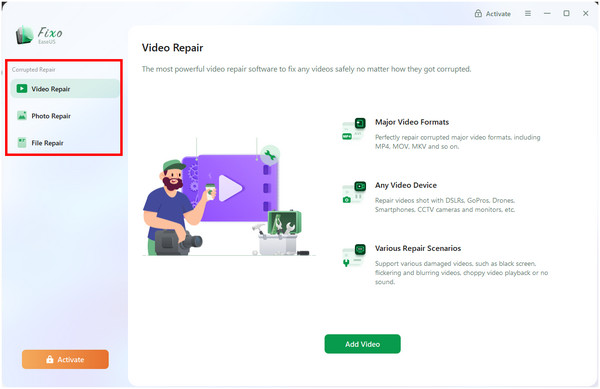Image resolution: width=600 pixels, height=389 pixels.
Task: Maximize the Fixo window
Action: 566,13
